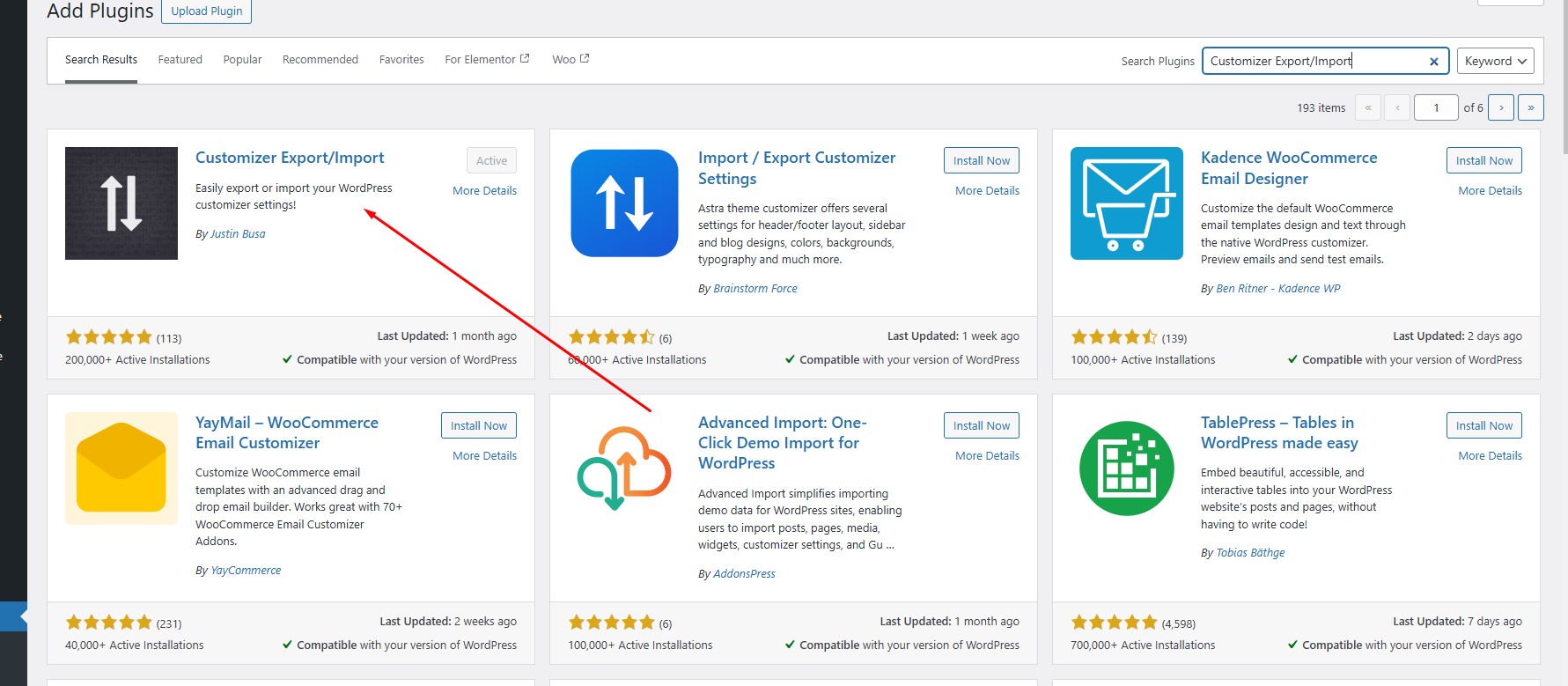Open the Brainstorm Force author link

click(x=755, y=289)
